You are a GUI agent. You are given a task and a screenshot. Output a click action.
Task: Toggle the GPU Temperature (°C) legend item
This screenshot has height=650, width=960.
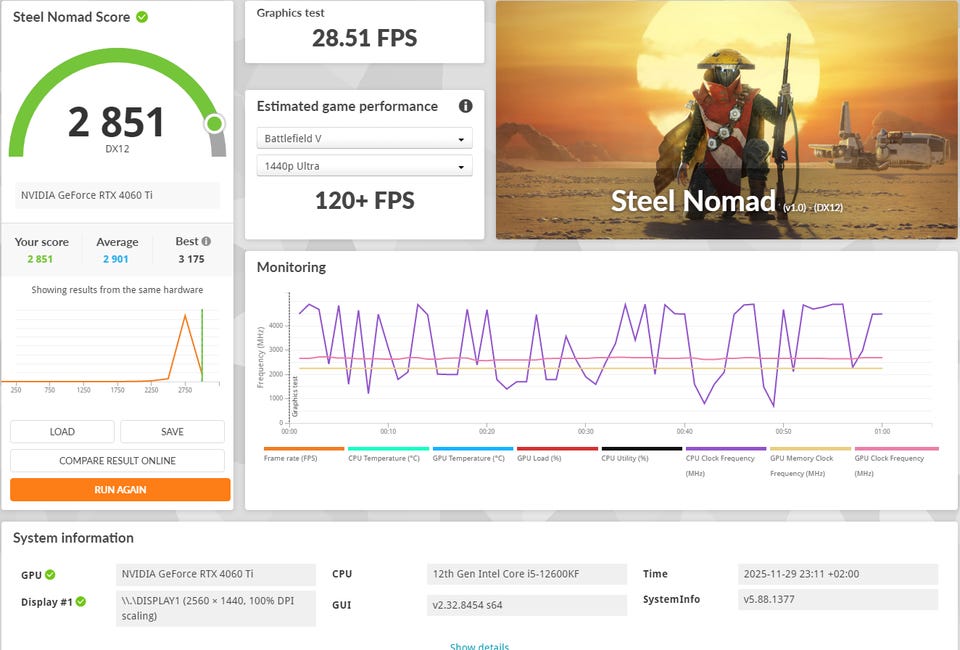(x=473, y=454)
